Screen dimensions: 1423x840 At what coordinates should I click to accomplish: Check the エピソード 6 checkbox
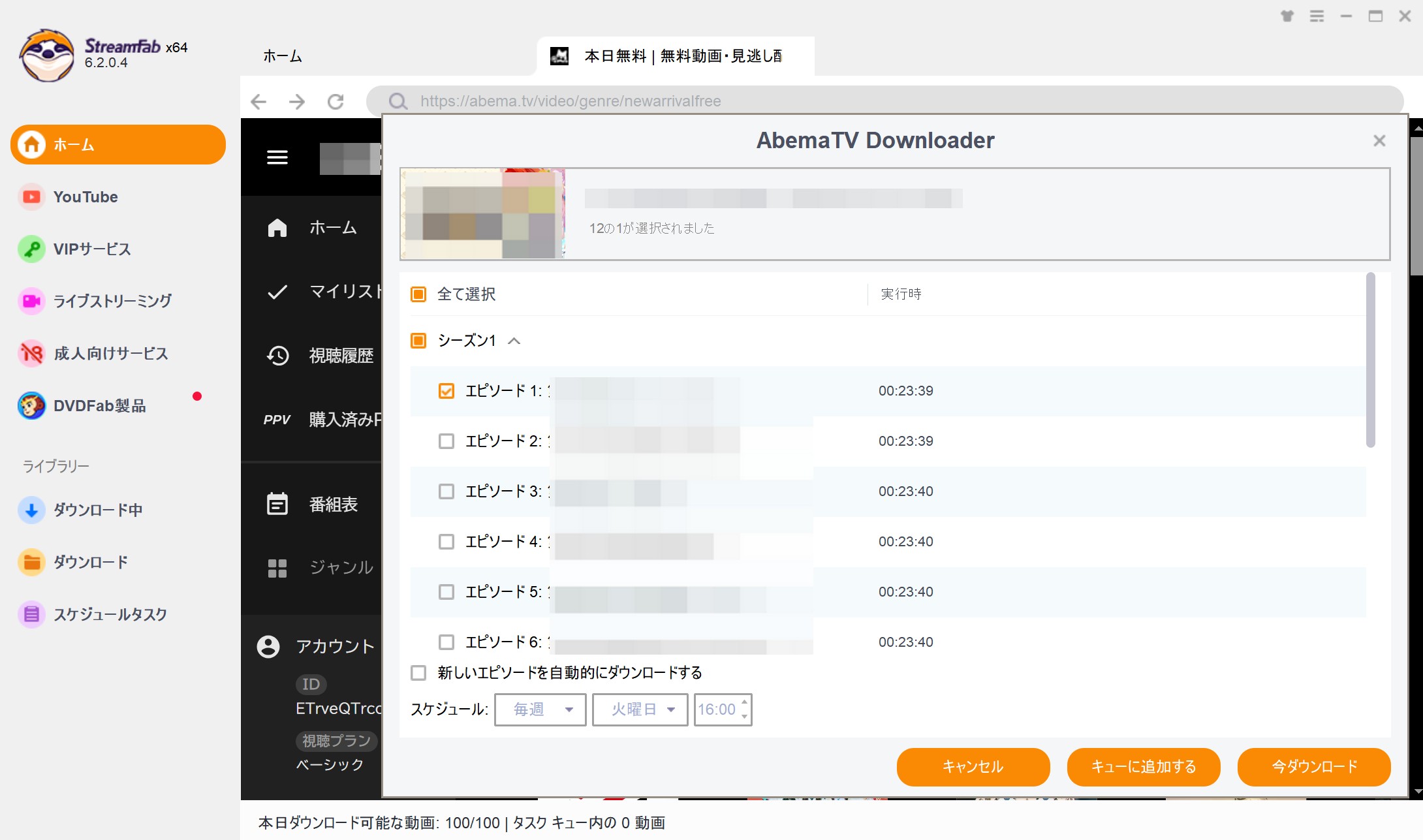[446, 642]
